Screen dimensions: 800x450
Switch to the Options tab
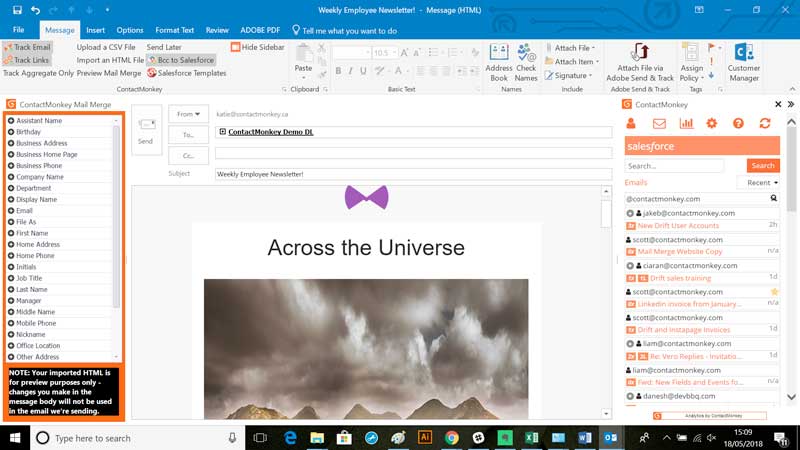pos(130,30)
